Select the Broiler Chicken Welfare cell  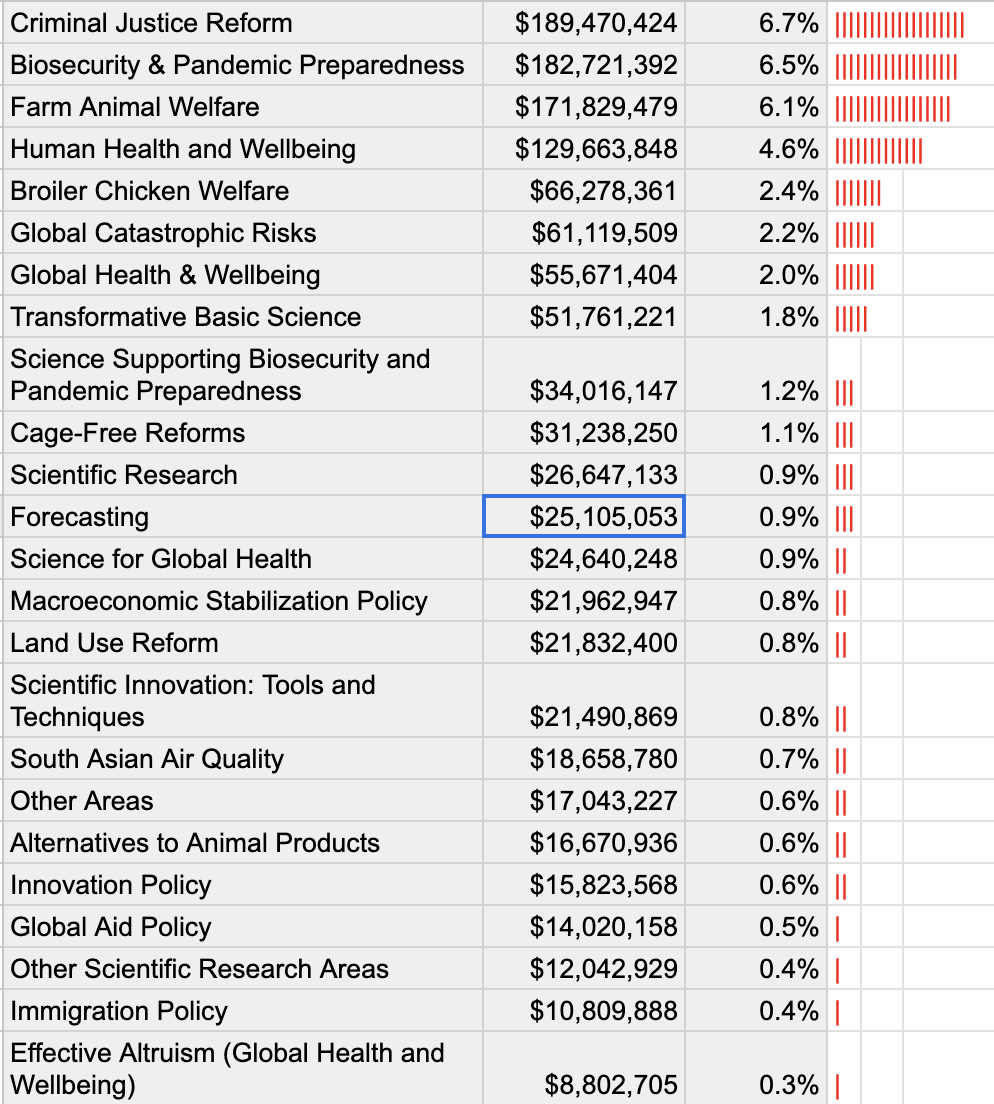pyautogui.click(x=150, y=191)
